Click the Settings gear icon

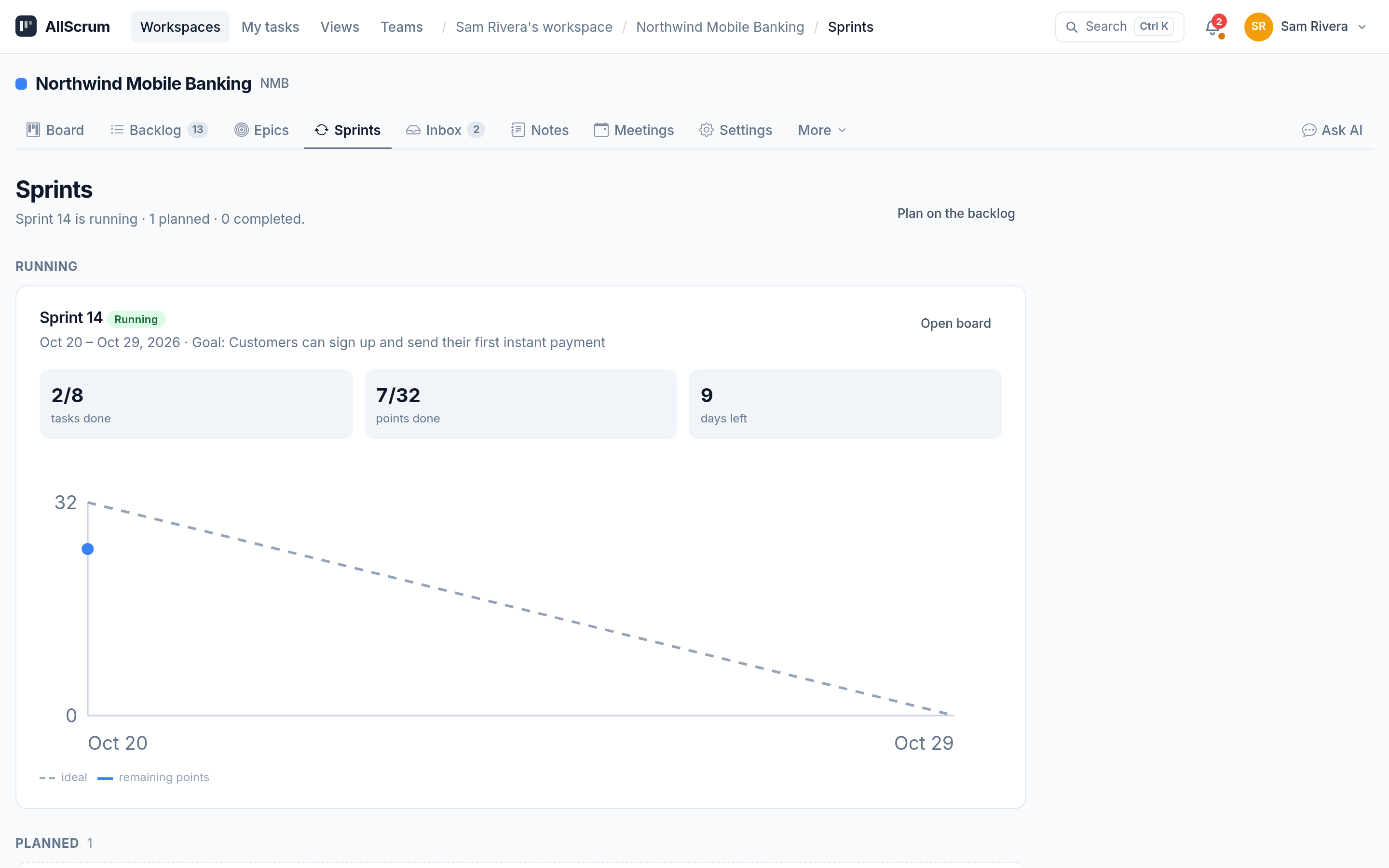[707, 130]
